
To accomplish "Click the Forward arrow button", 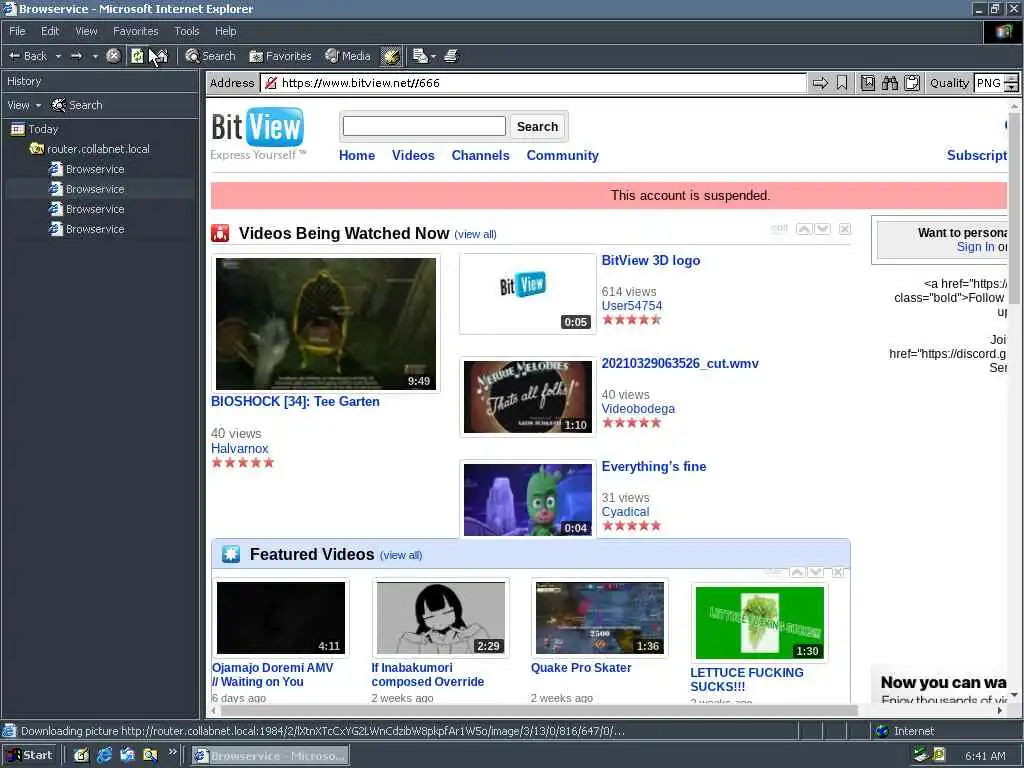I will pyautogui.click(x=76, y=56).
